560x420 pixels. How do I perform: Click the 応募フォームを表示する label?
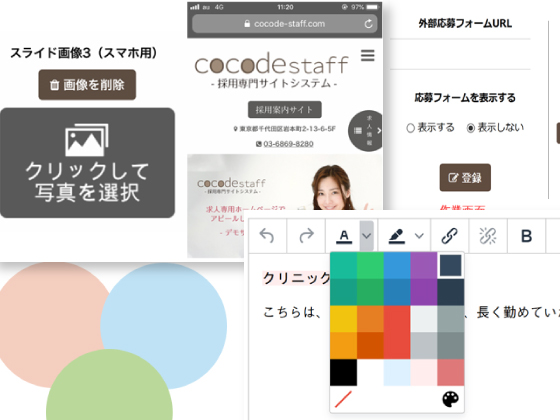[465, 98]
